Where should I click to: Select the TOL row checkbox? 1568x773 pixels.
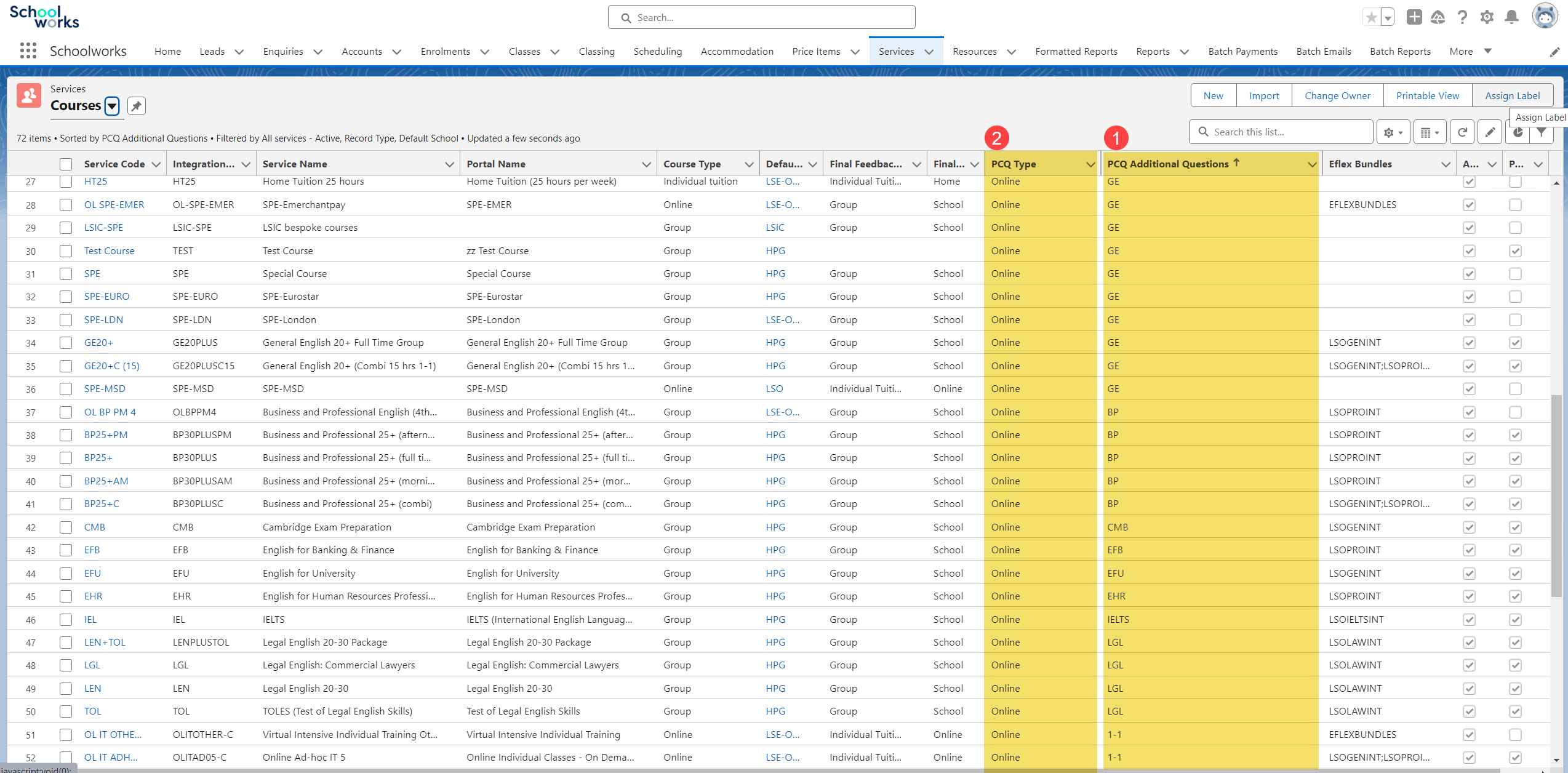coord(66,711)
